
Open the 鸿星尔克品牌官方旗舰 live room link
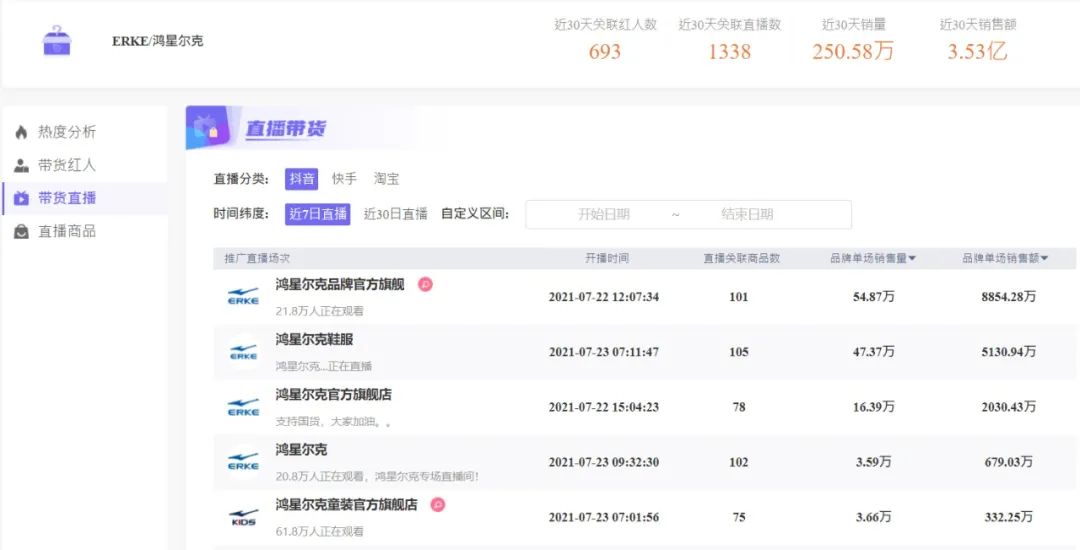click(340, 284)
